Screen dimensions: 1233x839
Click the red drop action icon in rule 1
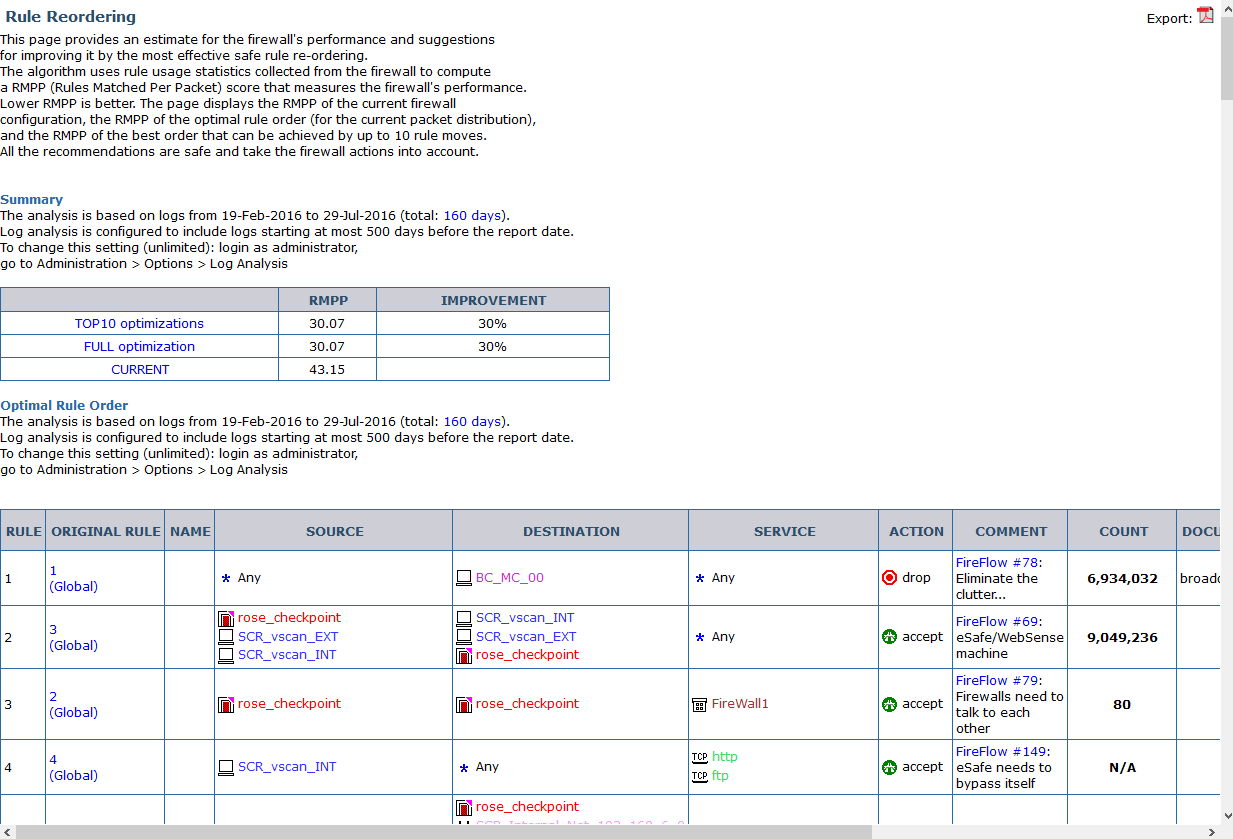(889, 578)
